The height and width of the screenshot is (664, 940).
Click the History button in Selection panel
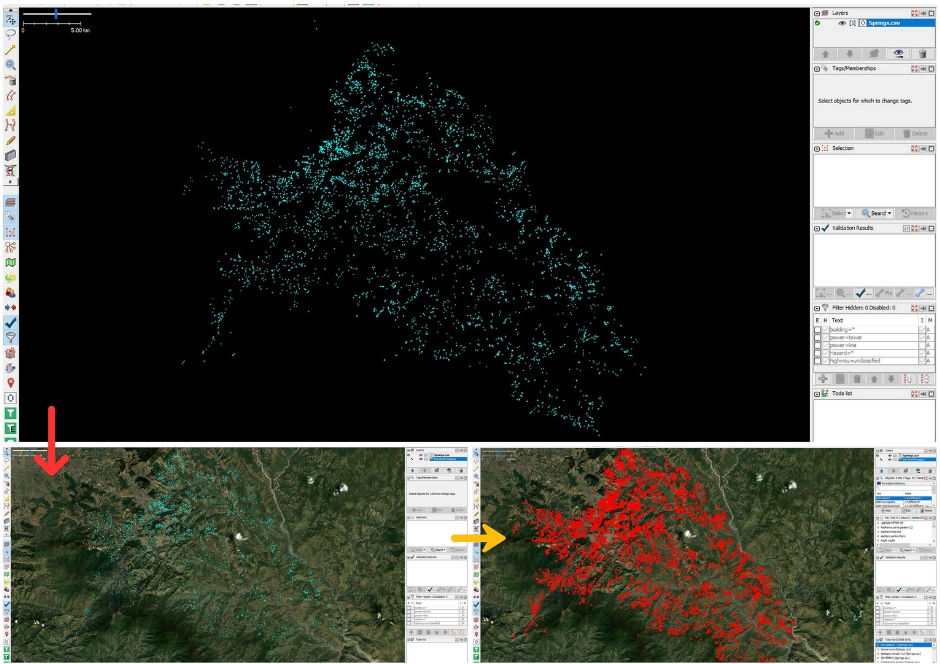pyautogui.click(x=918, y=212)
